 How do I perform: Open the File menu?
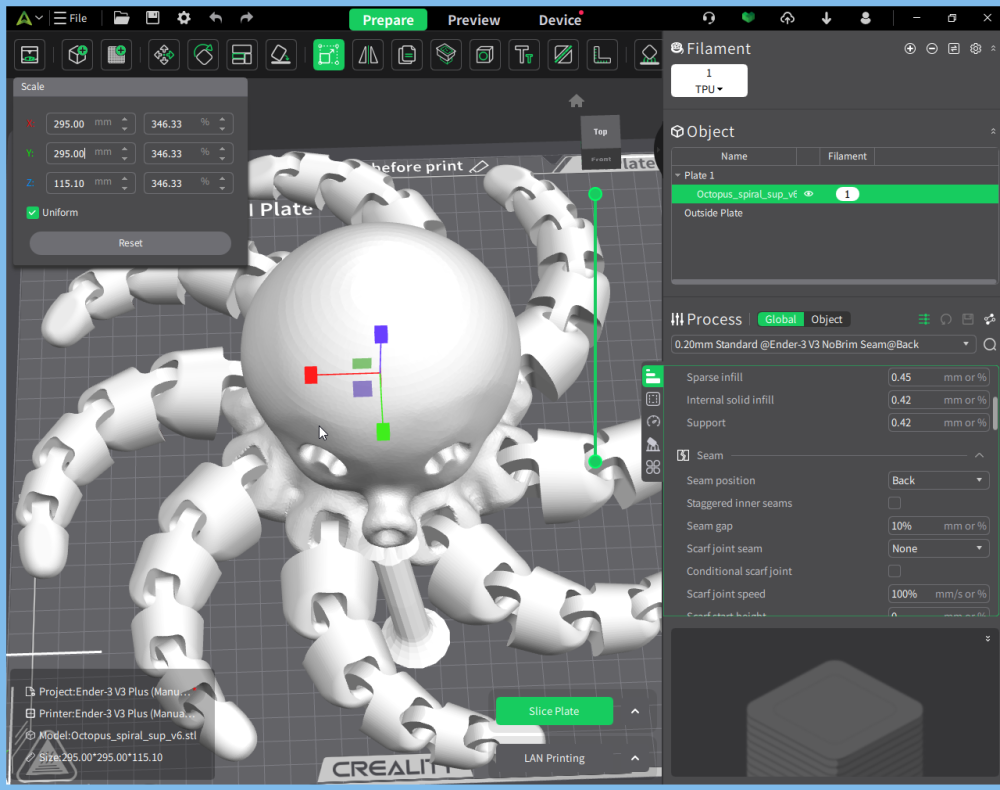pos(71,18)
